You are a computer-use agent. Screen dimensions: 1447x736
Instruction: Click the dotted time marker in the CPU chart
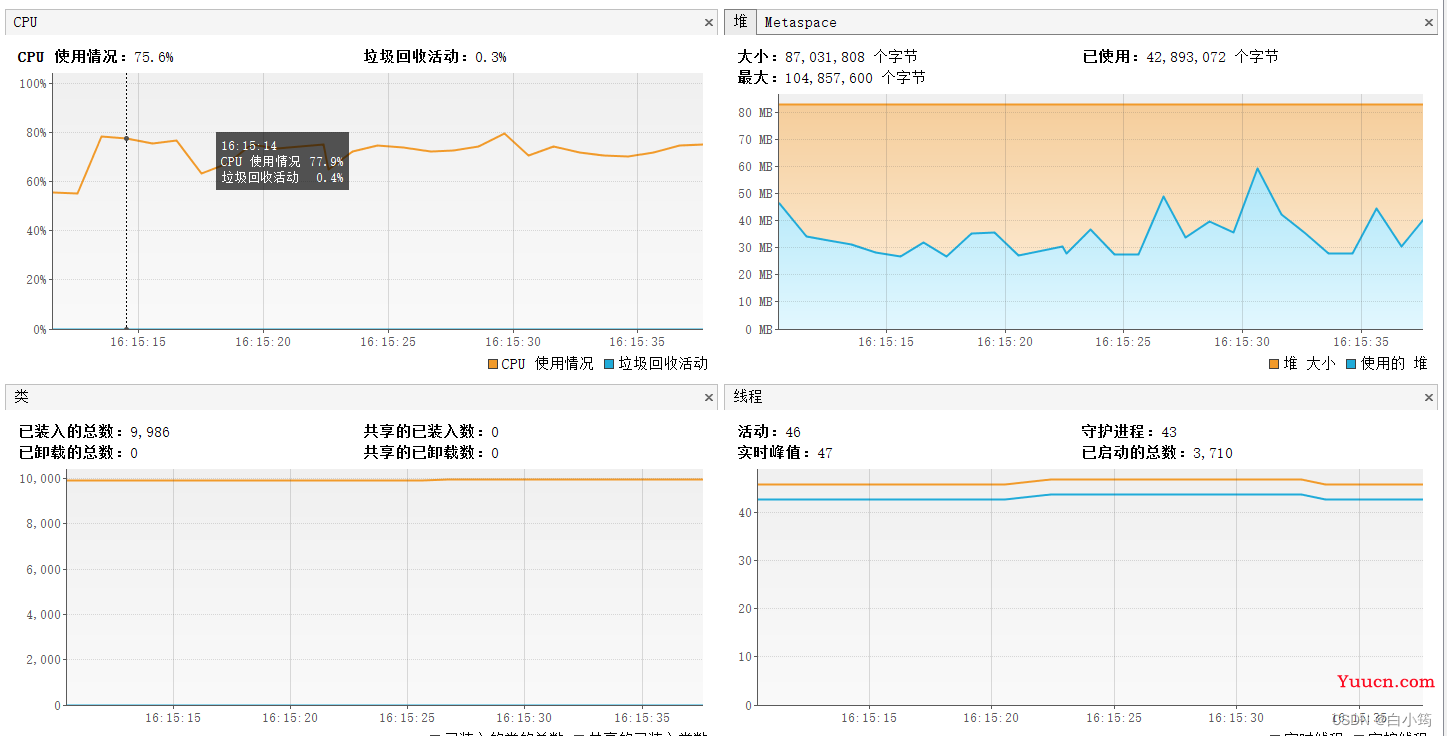click(x=126, y=200)
